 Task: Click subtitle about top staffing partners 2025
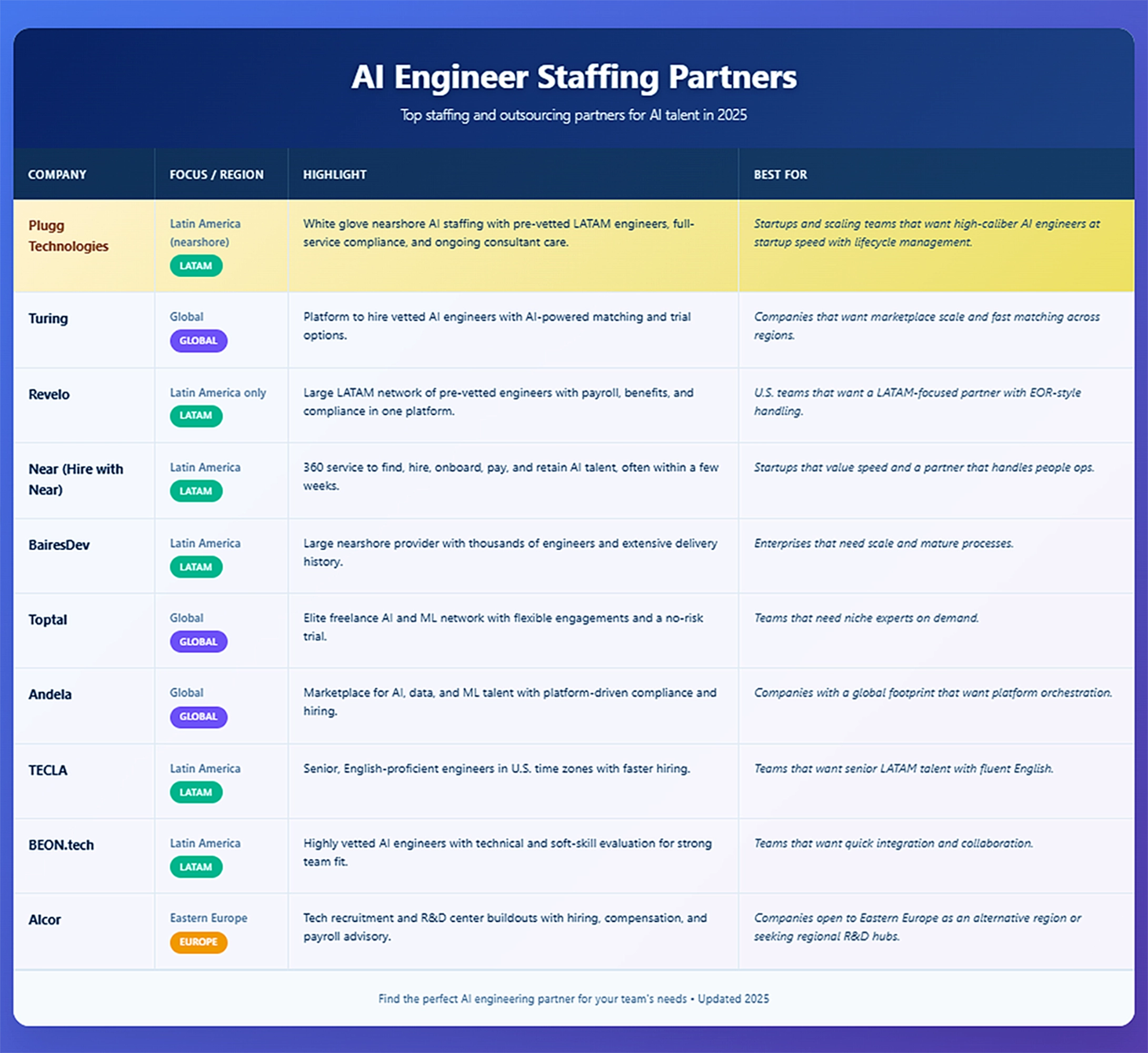pyautogui.click(x=574, y=115)
